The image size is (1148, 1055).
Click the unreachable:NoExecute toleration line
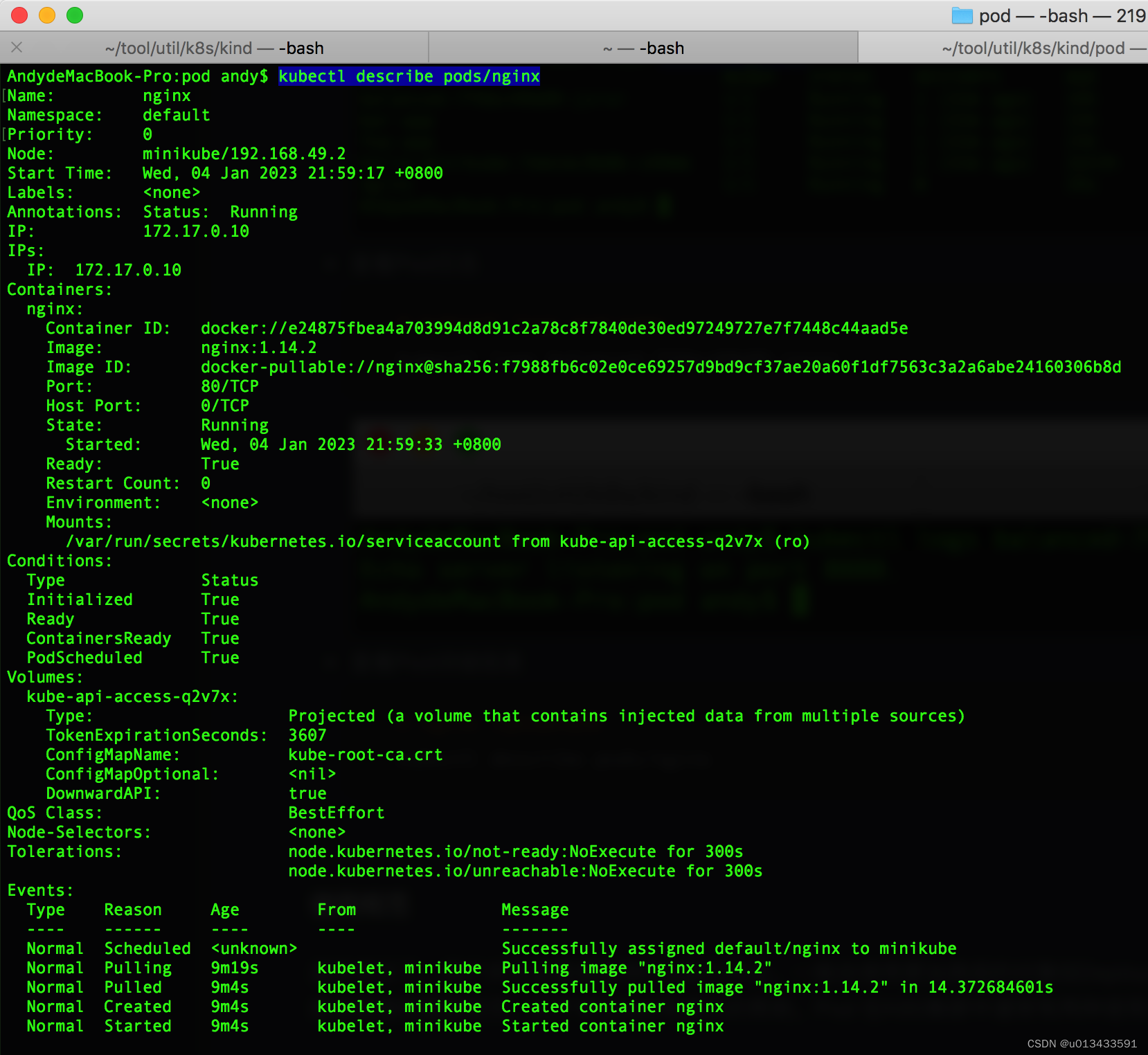coord(526,871)
